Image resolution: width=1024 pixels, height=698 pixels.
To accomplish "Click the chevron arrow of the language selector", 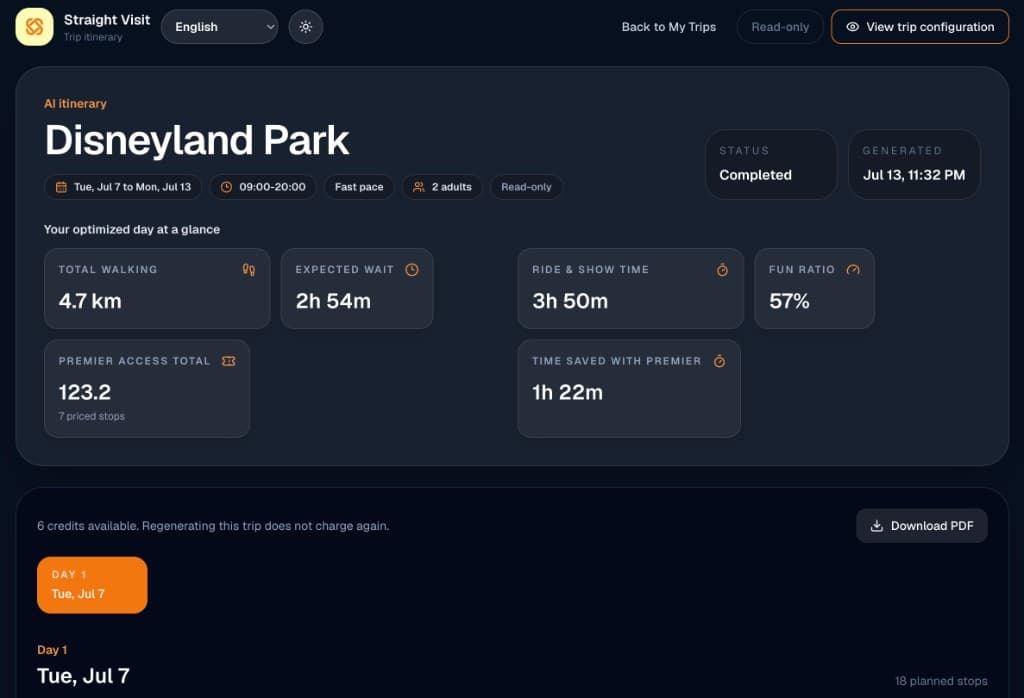I will tap(270, 27).
